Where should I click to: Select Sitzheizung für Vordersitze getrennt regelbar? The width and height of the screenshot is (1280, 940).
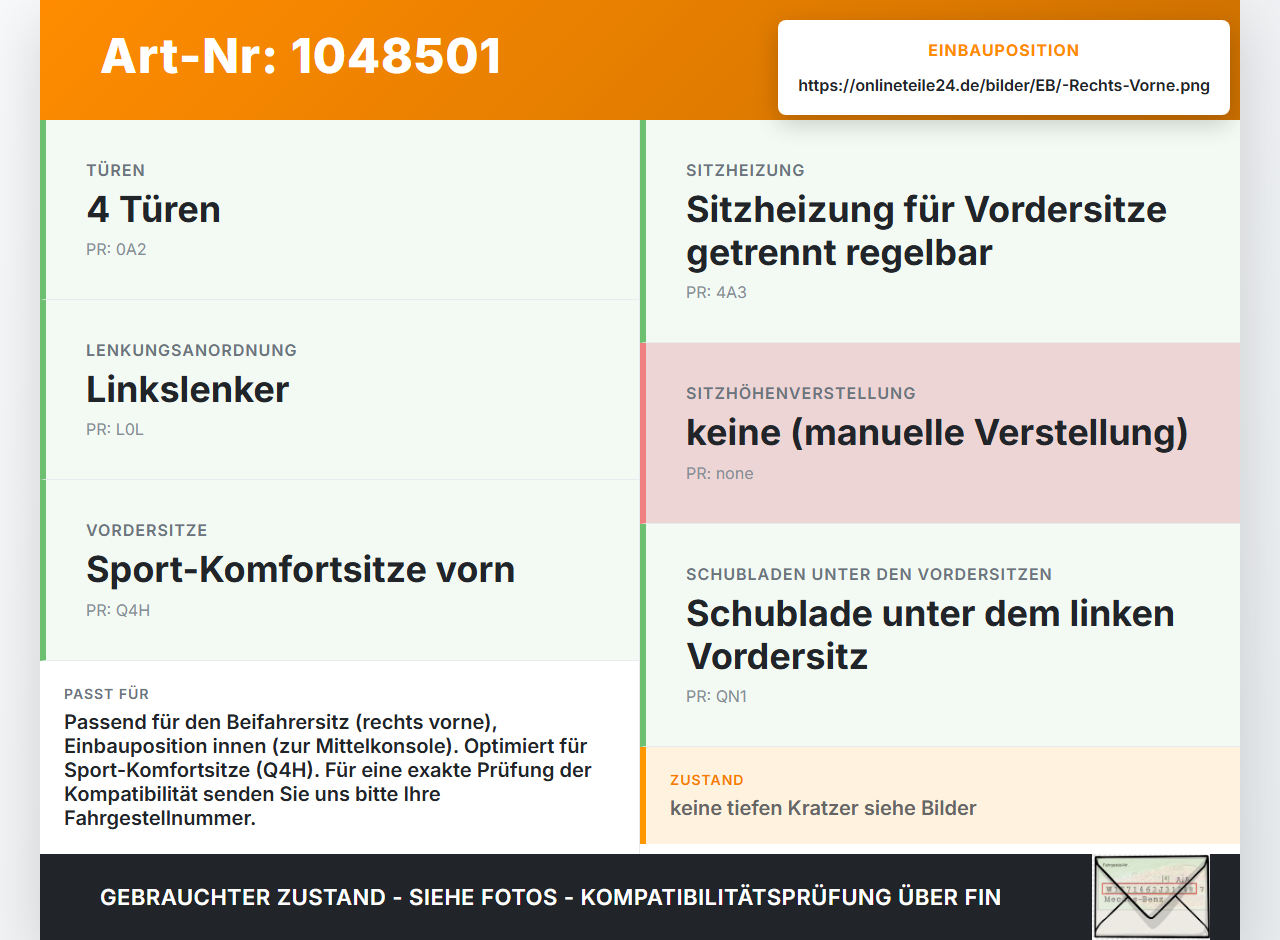point(926,230)
